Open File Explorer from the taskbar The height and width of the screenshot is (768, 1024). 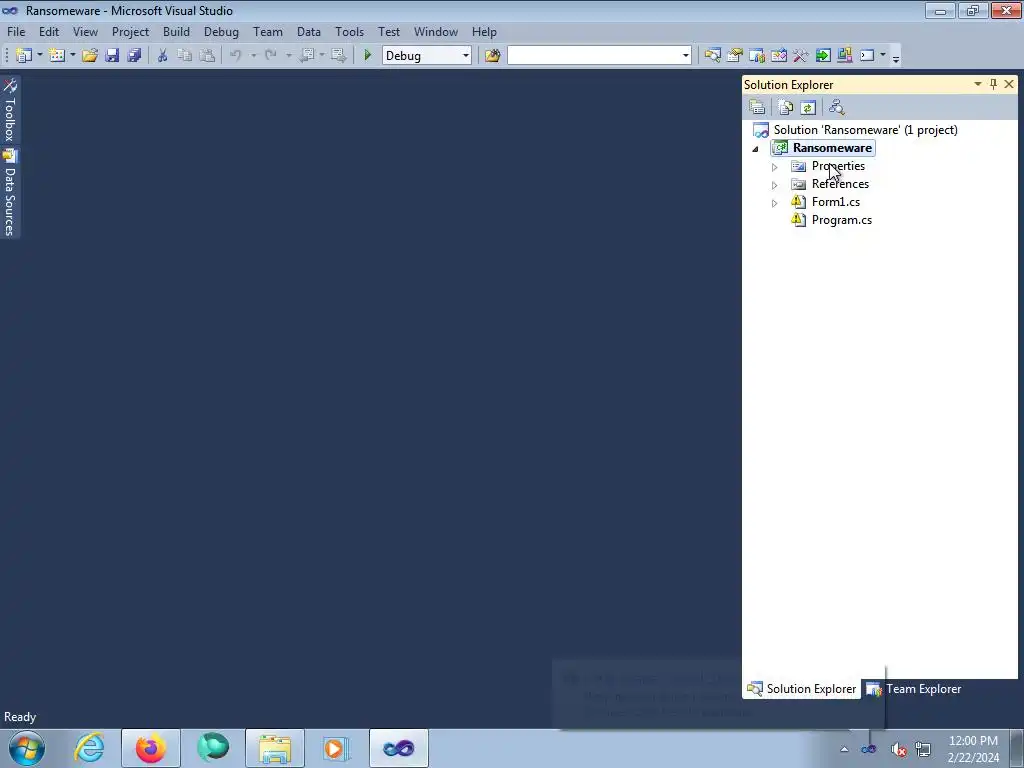click(275, 748)
